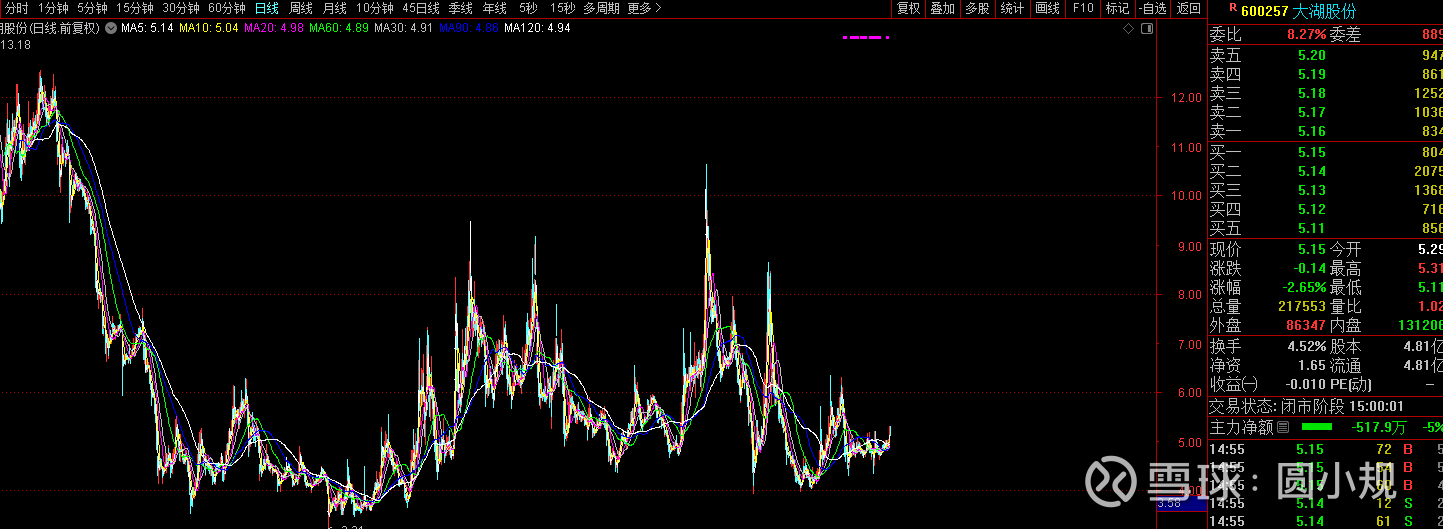Click 买四 price 5.12

(x=1312, y=209)
